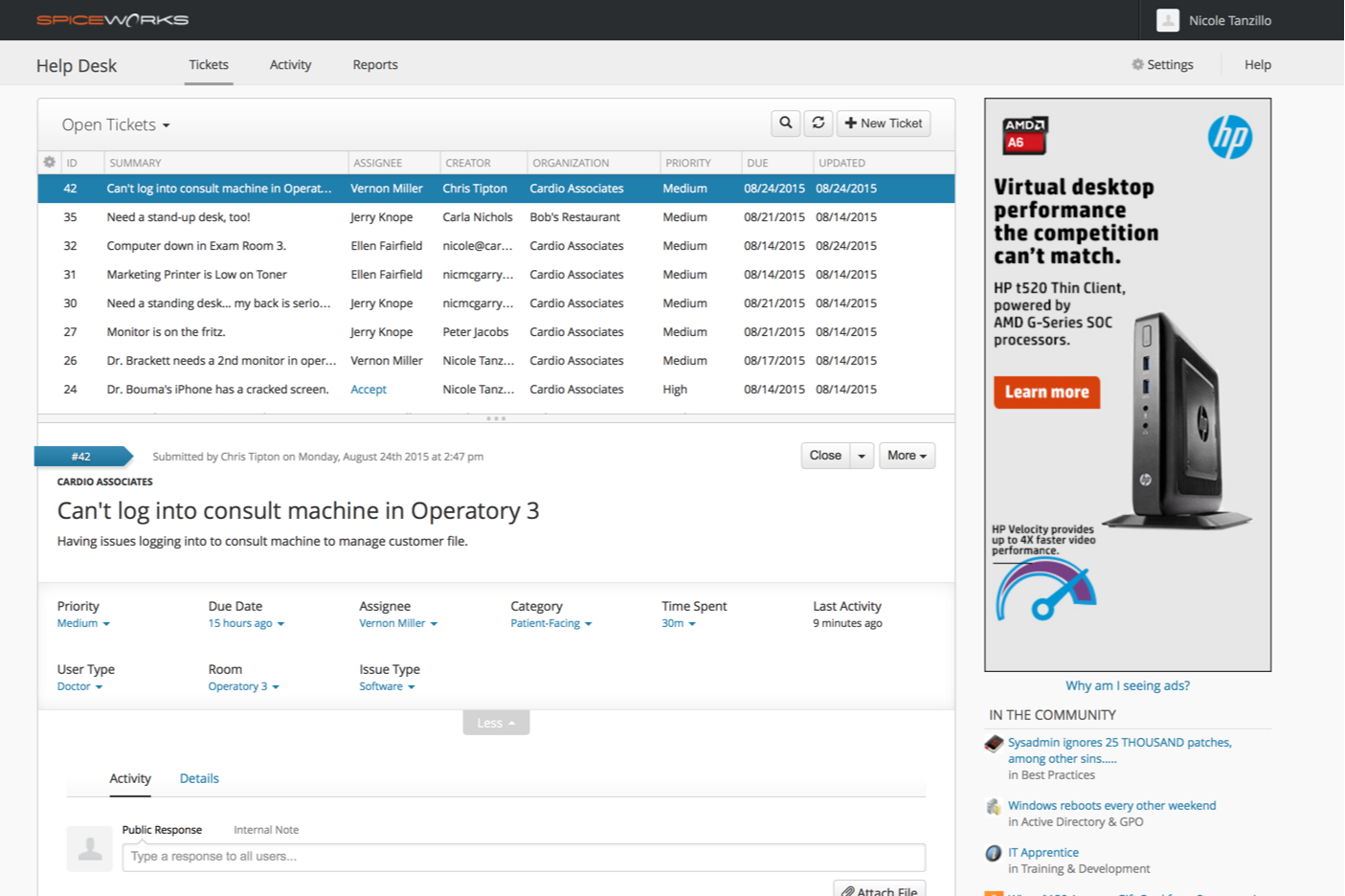Collapse ticket details with the Less button
The image size is (1345, 896).
pos(496,723)
